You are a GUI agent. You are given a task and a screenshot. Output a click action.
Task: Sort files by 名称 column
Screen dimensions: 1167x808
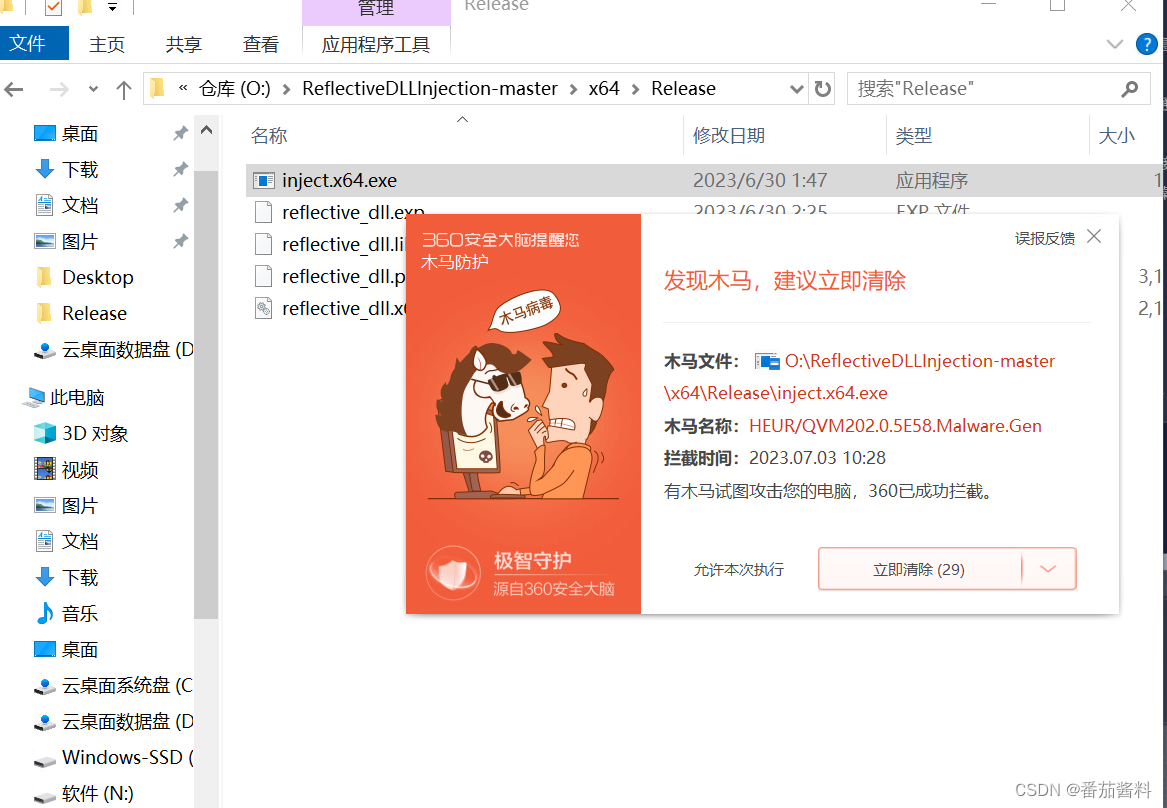pos(269,136)
